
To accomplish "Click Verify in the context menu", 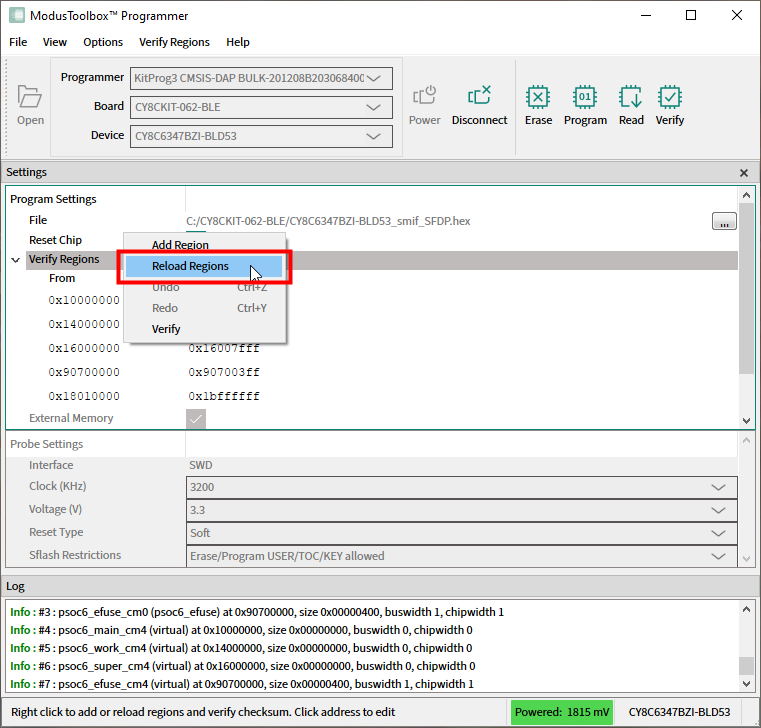I will (x=166, y=329).
